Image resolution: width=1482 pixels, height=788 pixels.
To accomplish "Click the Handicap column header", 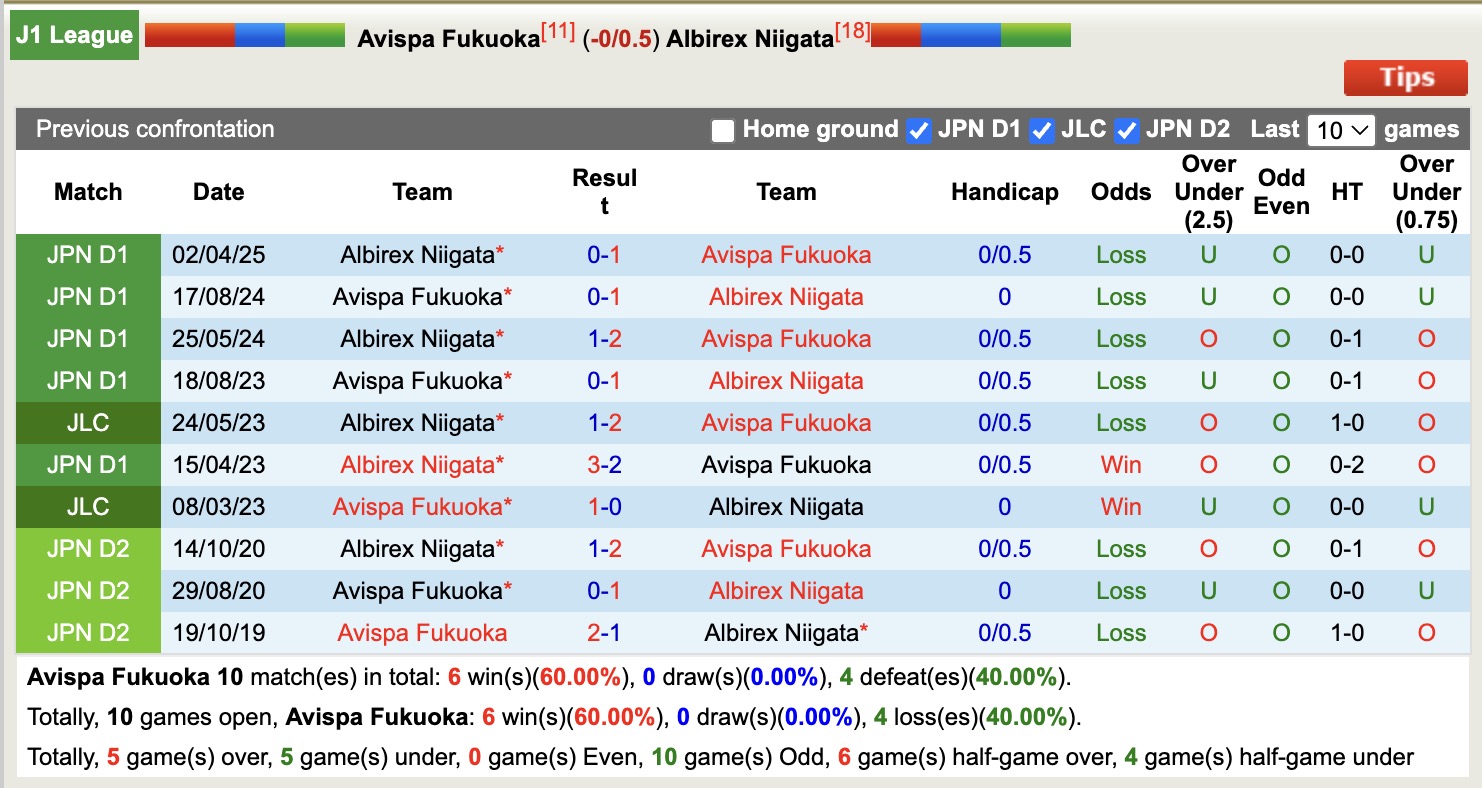I will [x=1005, y=192].
